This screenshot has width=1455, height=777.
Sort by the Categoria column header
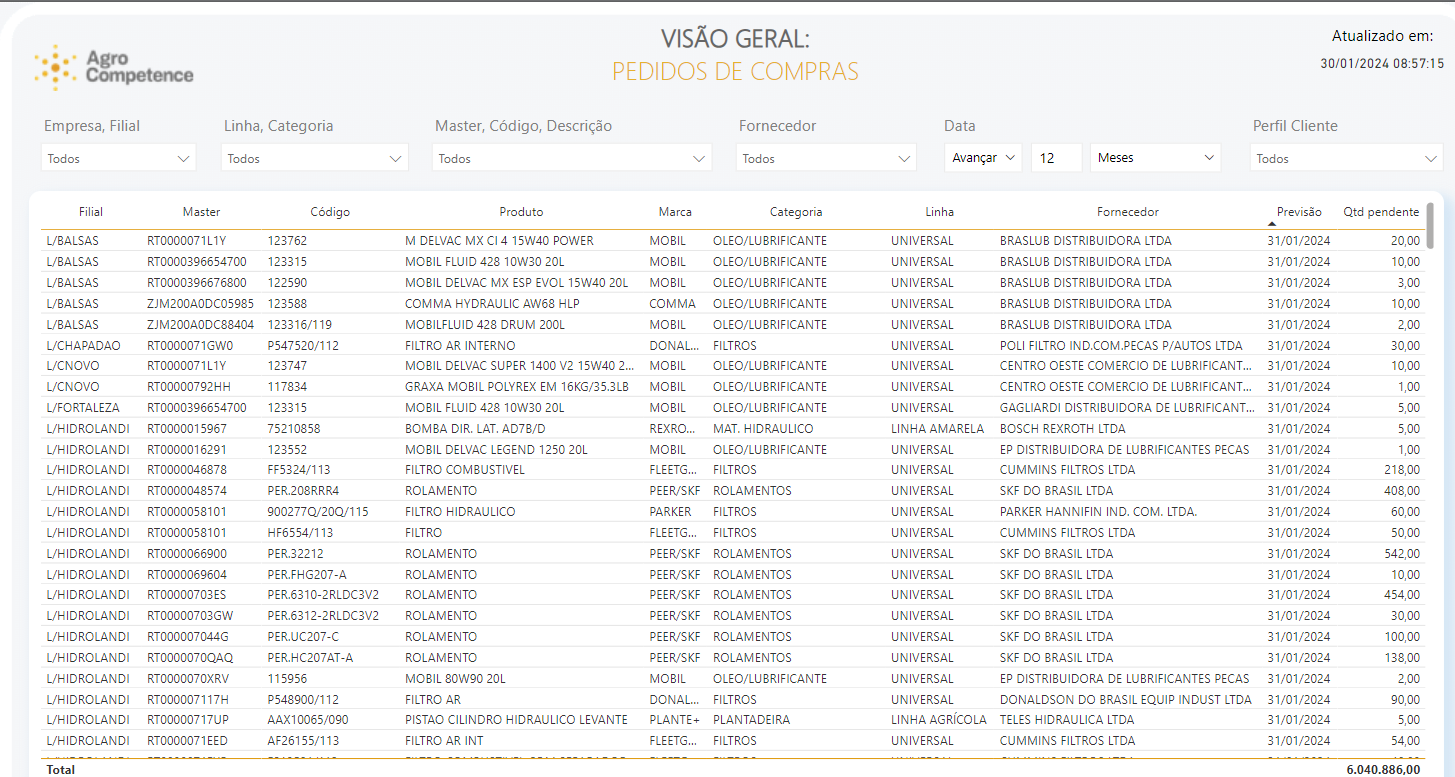[x=796, y=212]
